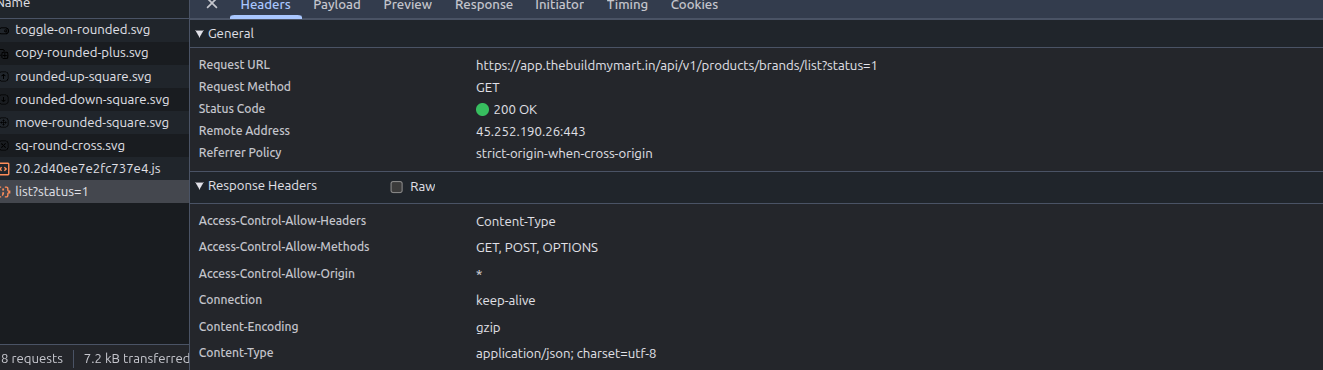Click the Name column header
1323x370 pixels.
tap(15, 4)
